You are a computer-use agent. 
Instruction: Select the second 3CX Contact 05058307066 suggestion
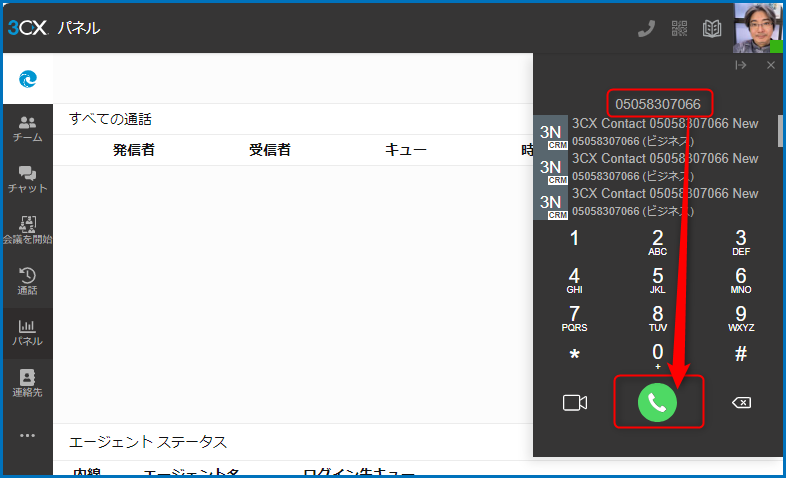pos(655,167)
